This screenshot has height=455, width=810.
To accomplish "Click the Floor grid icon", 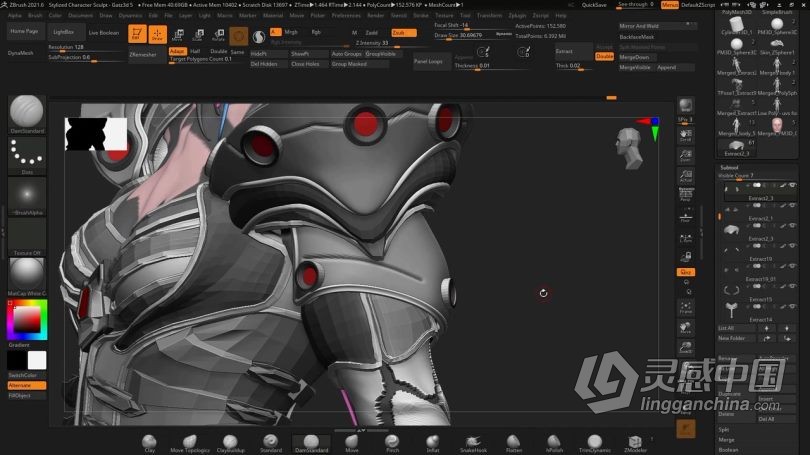I will (686, 217).
